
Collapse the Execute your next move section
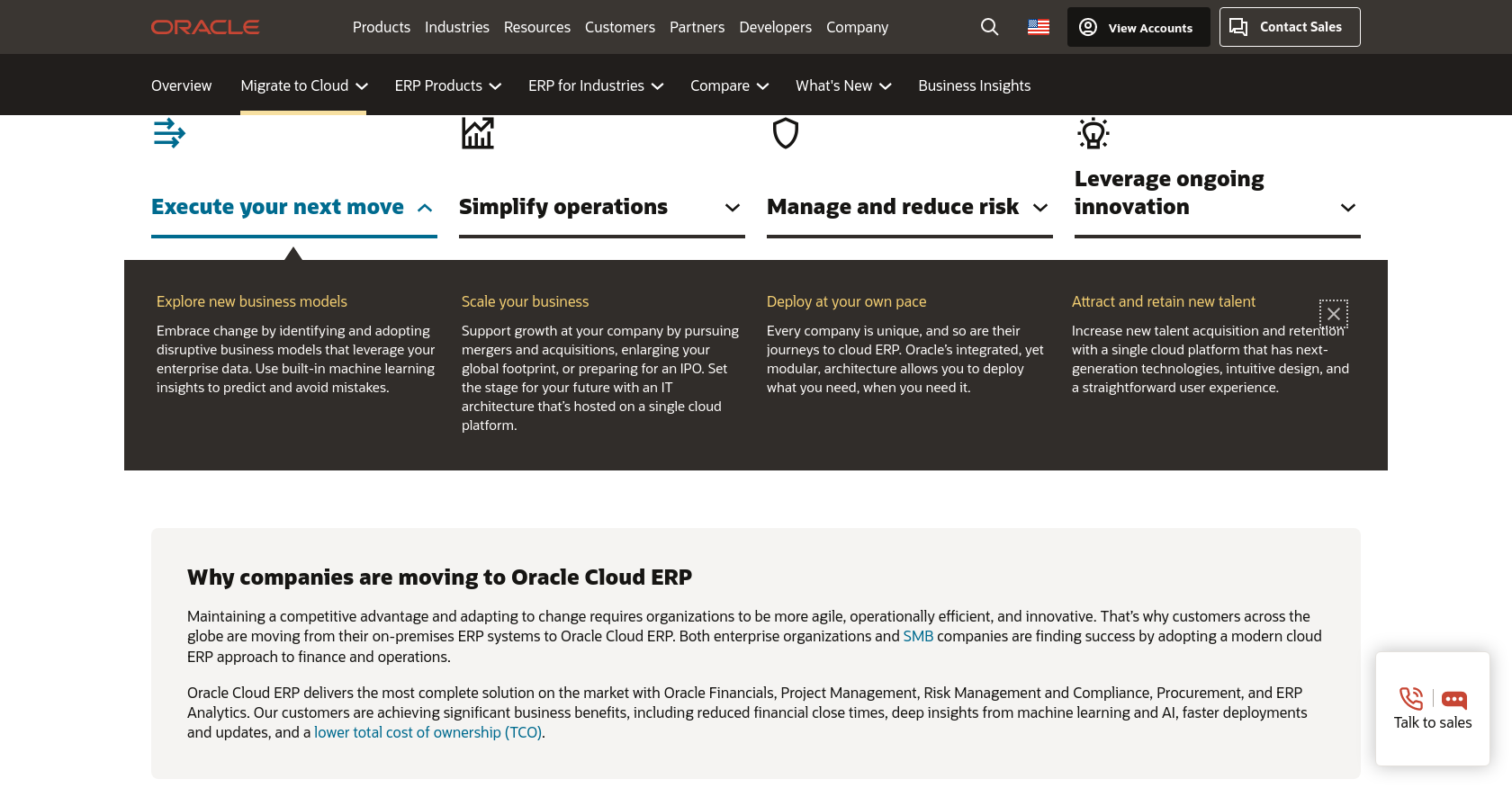[294, 207]
